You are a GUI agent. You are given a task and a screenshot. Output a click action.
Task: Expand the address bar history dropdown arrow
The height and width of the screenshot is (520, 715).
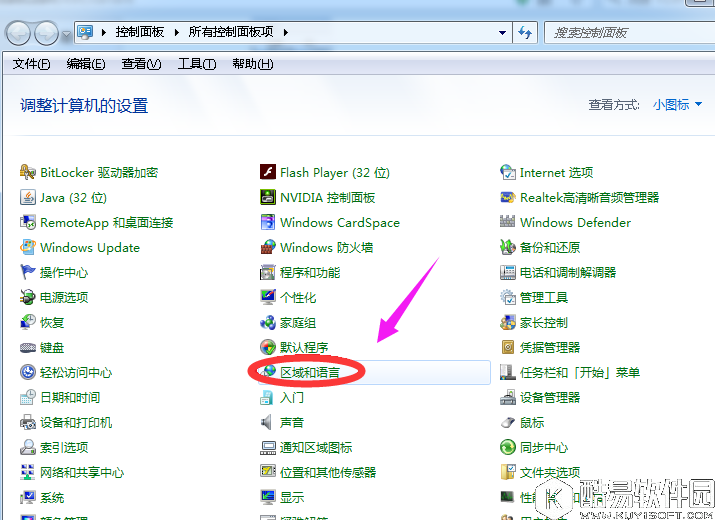click(x=502, y=33)
